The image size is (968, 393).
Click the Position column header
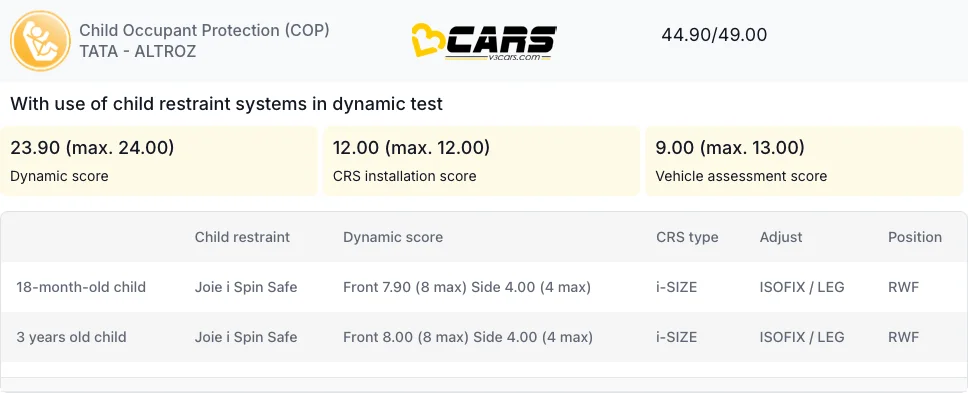[915, 238]
